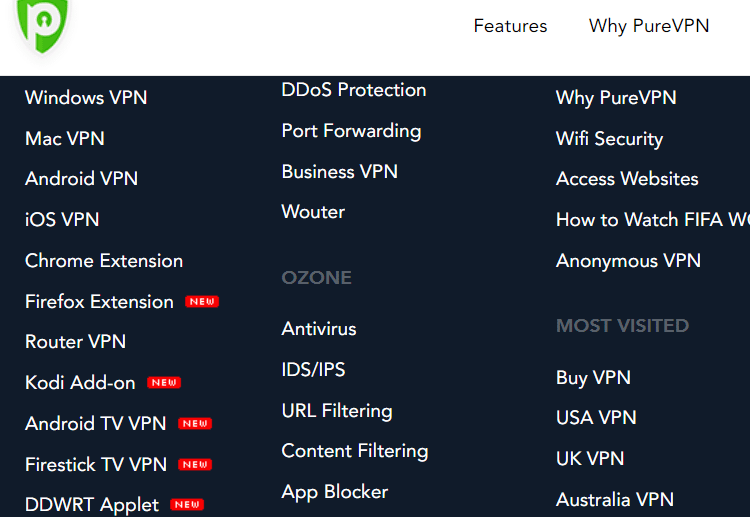Go to Mac VPN page
The width and height of the screenshot is (750, 517).
tap(65, 139)
